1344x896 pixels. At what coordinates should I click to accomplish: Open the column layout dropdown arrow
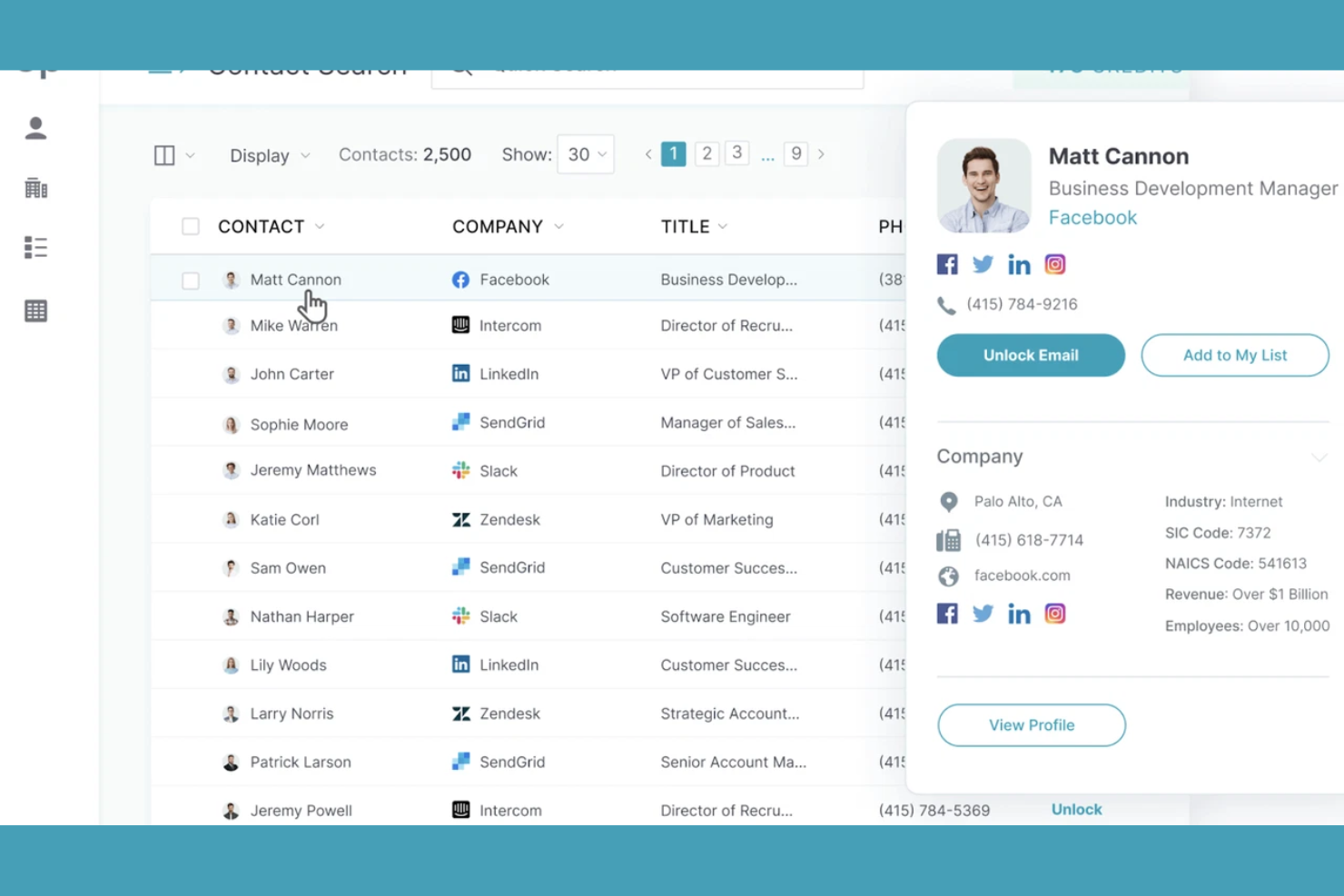point(190,156)
